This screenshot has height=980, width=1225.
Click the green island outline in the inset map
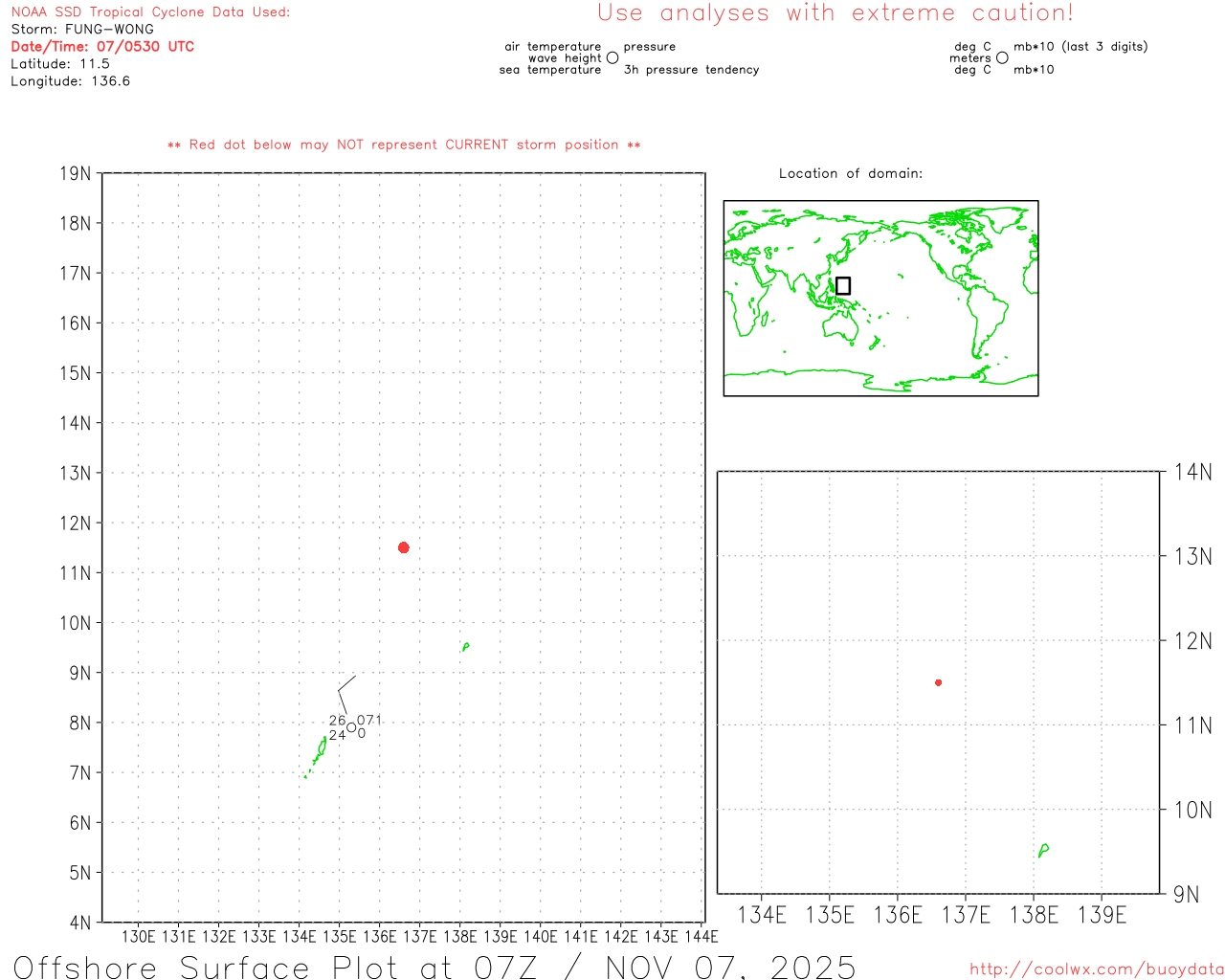click(1043, 850)
